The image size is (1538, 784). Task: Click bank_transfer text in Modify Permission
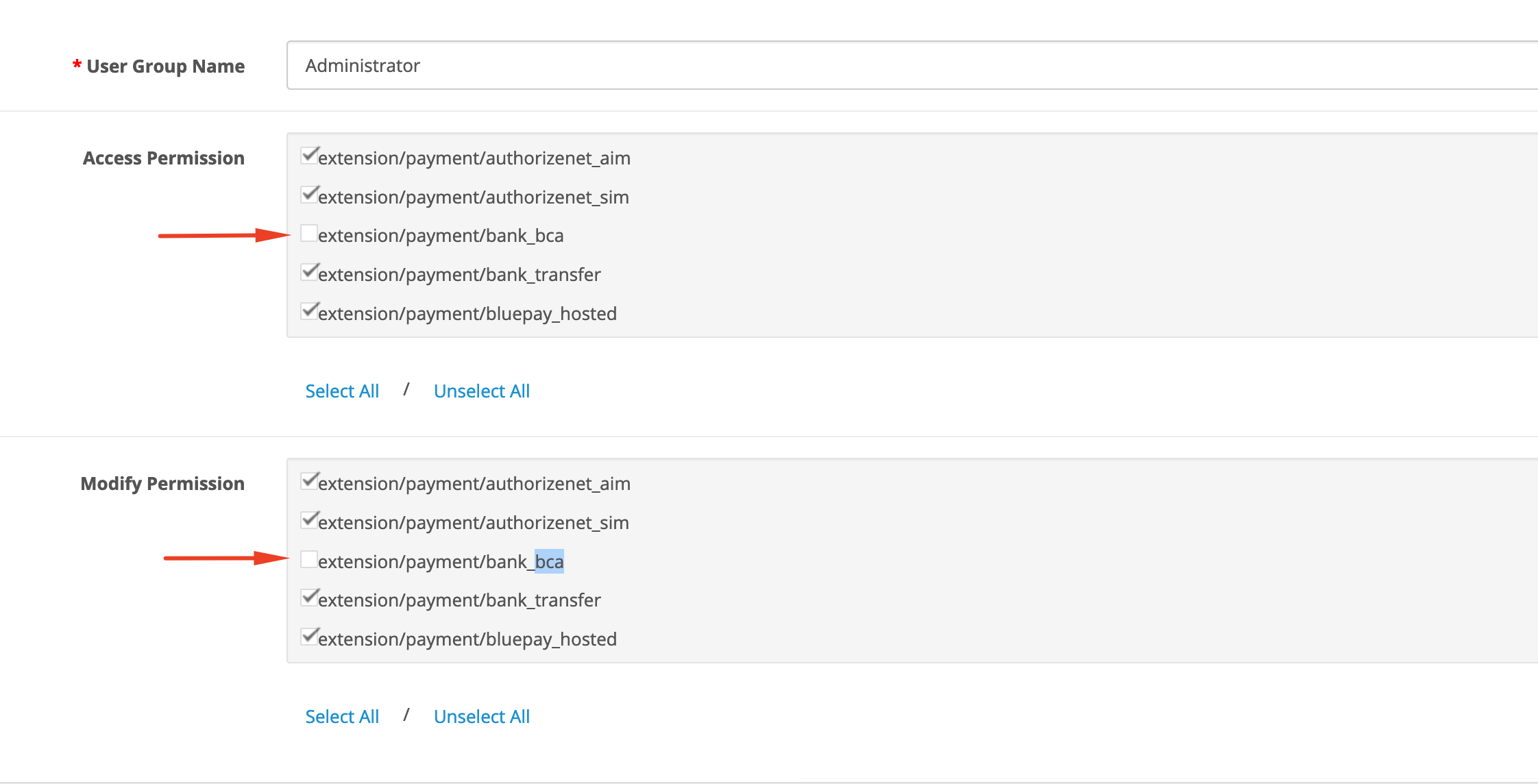click(459, 600)
